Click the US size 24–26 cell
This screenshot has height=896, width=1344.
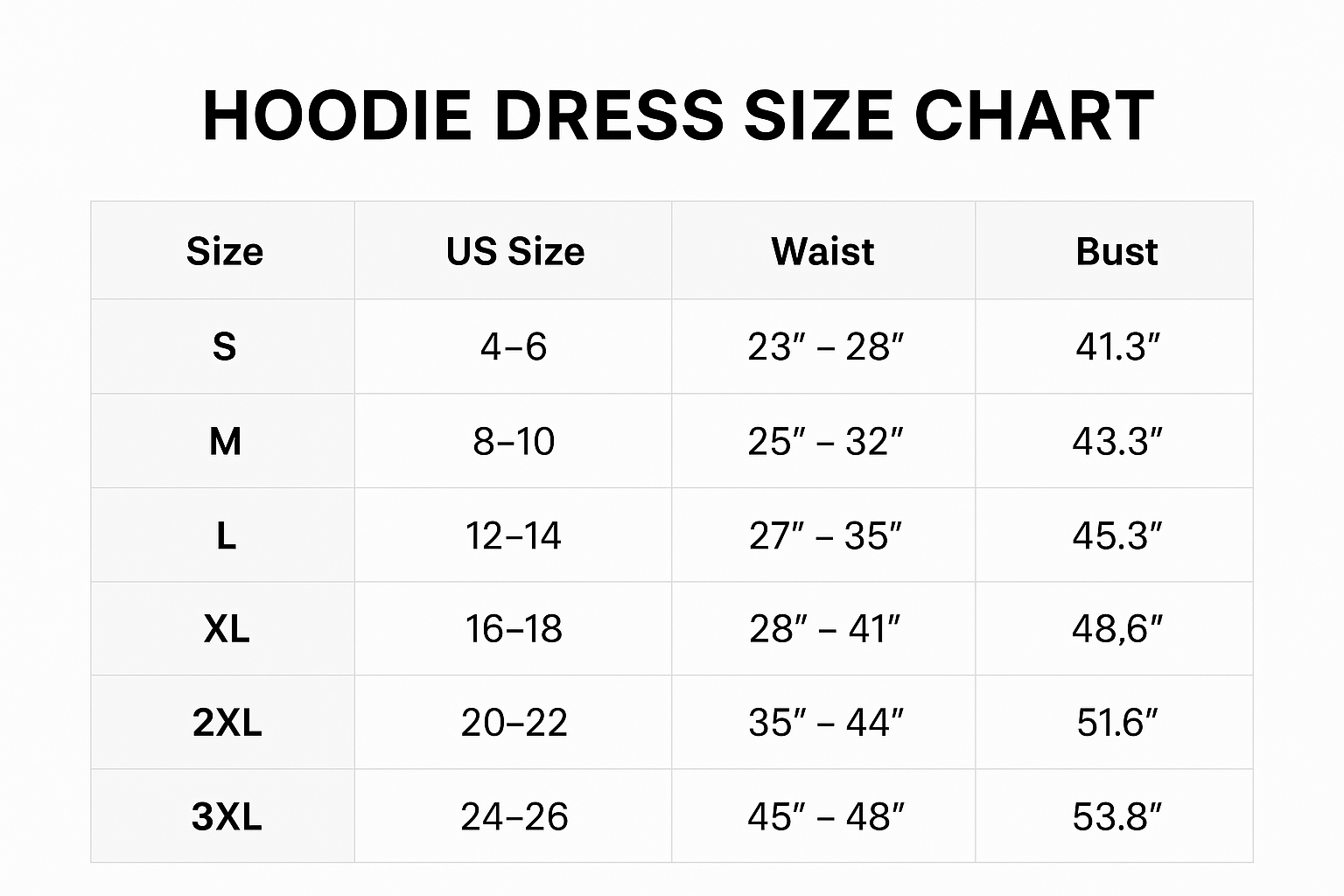[x=514, y=817]
